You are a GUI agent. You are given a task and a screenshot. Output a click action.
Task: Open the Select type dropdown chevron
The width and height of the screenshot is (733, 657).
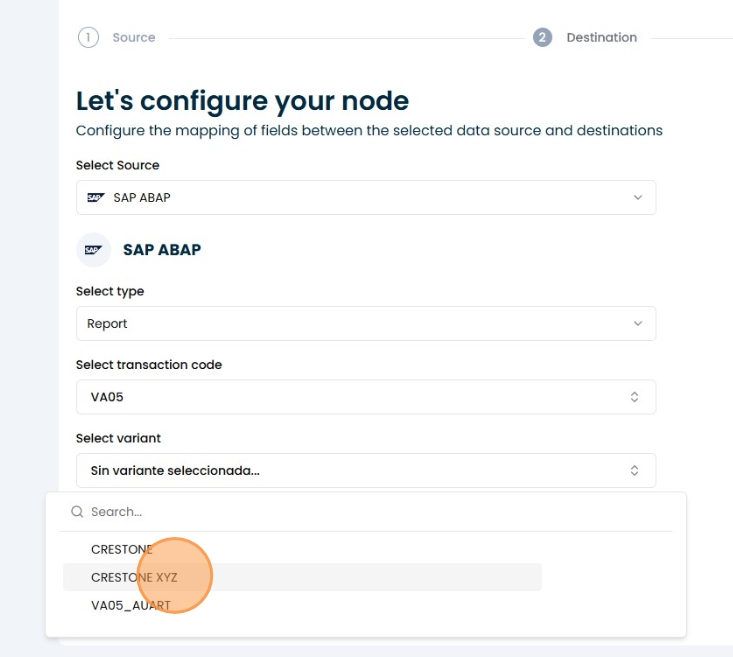tap(637, 324)
